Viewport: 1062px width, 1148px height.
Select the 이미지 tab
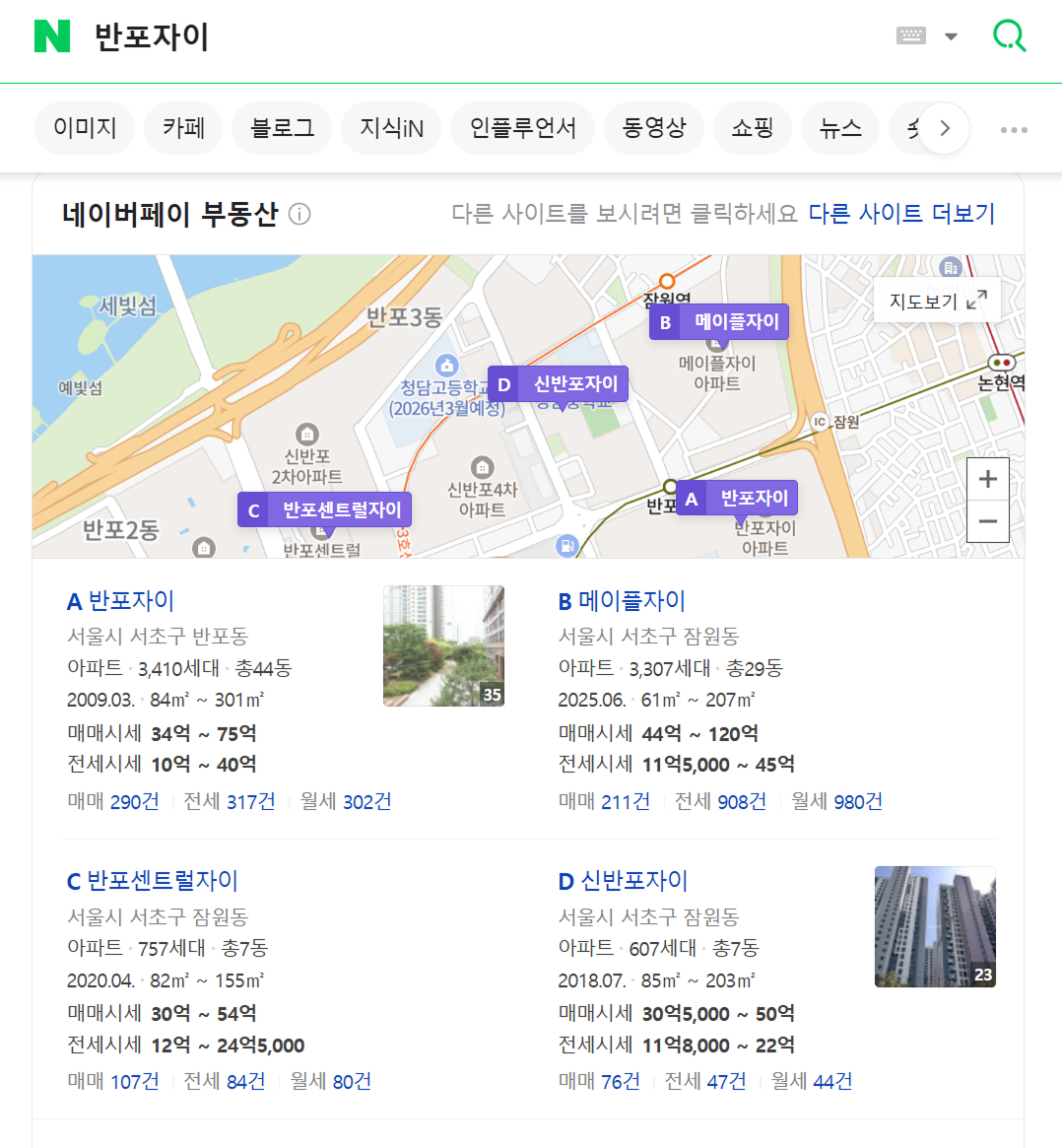tap(85, 128)
